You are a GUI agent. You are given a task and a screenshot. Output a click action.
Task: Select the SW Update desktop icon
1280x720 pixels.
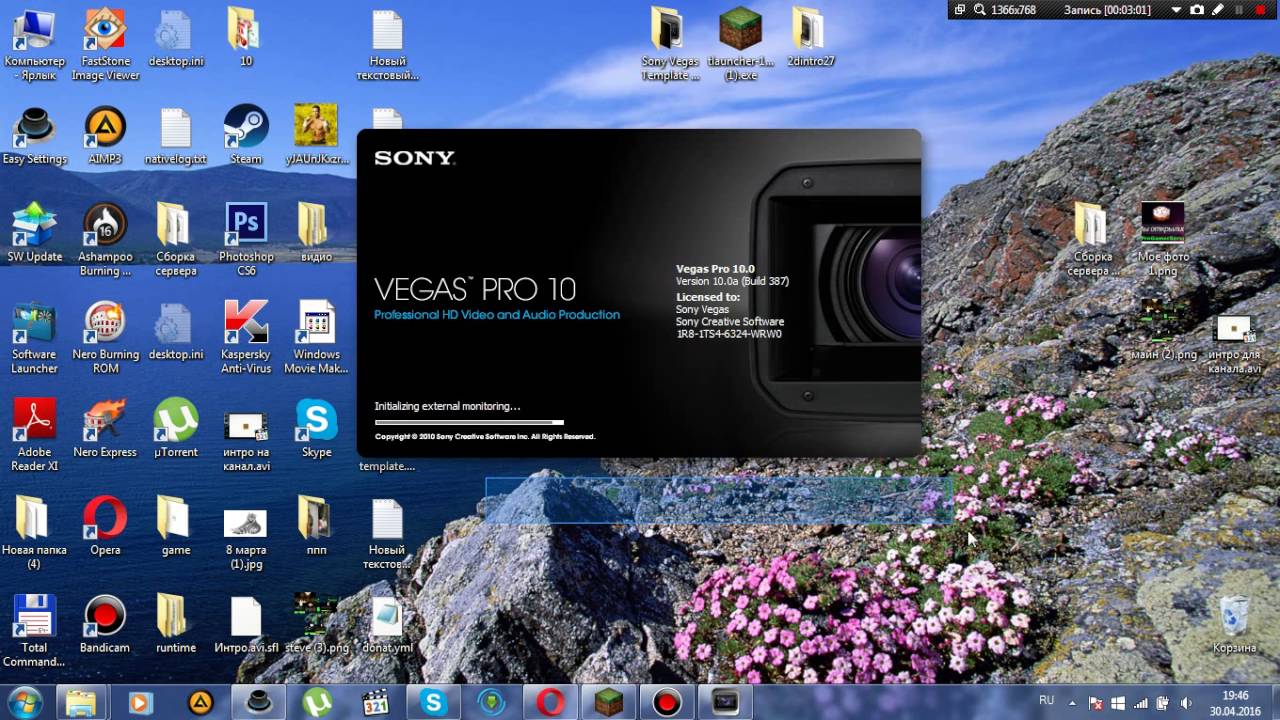tap(34, 233)
